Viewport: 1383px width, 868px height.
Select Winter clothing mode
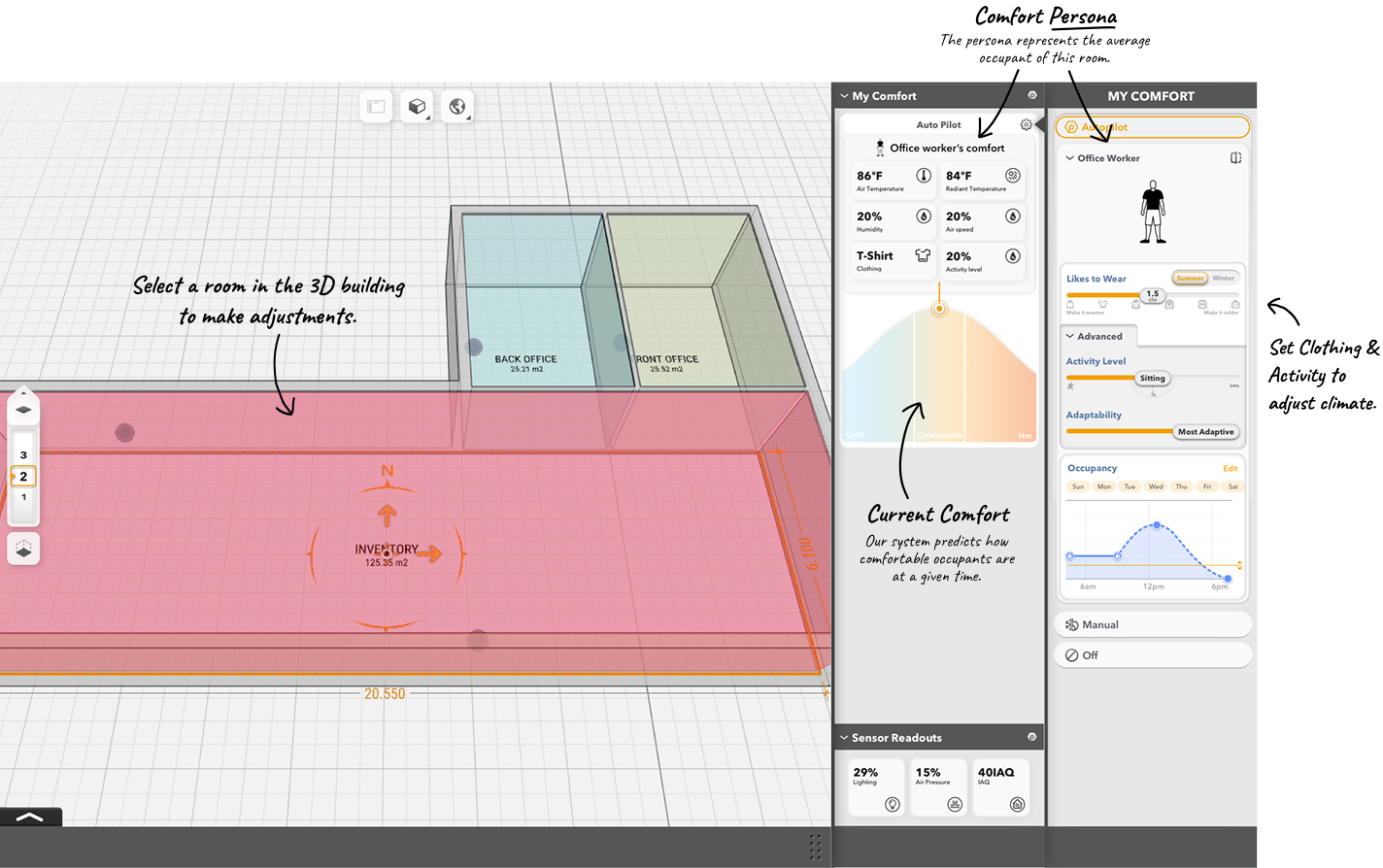pos(1224,278)
